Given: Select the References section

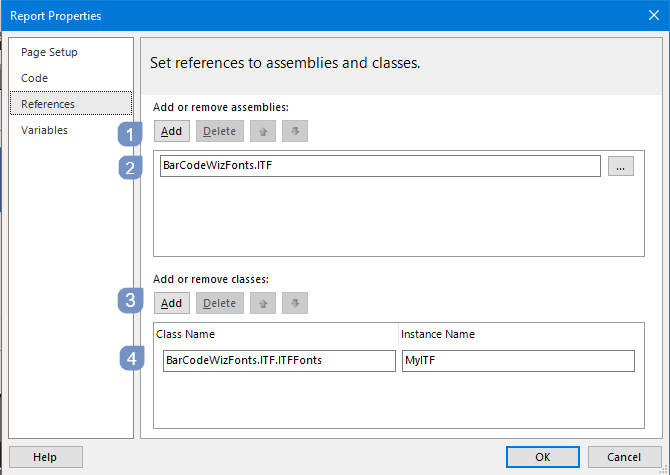Looking at the screenshot, I should point(71,103).
